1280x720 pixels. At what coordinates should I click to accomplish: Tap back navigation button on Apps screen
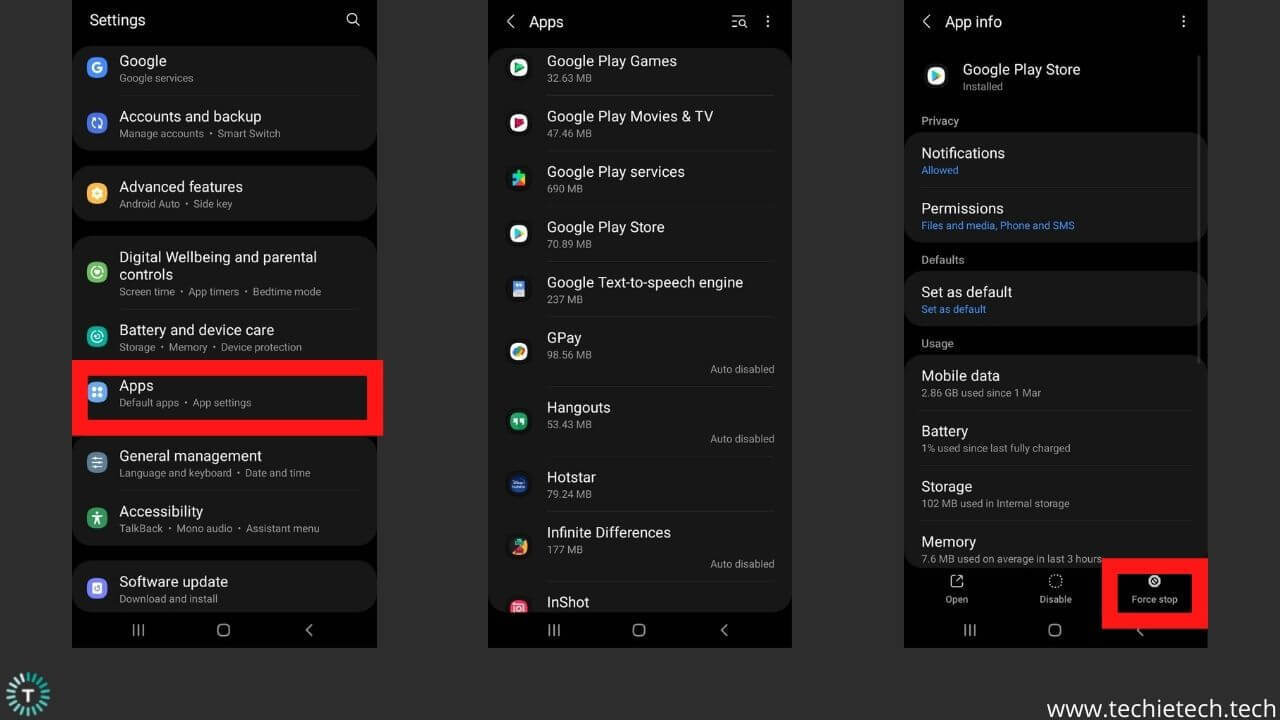click(x=724, y=630)
